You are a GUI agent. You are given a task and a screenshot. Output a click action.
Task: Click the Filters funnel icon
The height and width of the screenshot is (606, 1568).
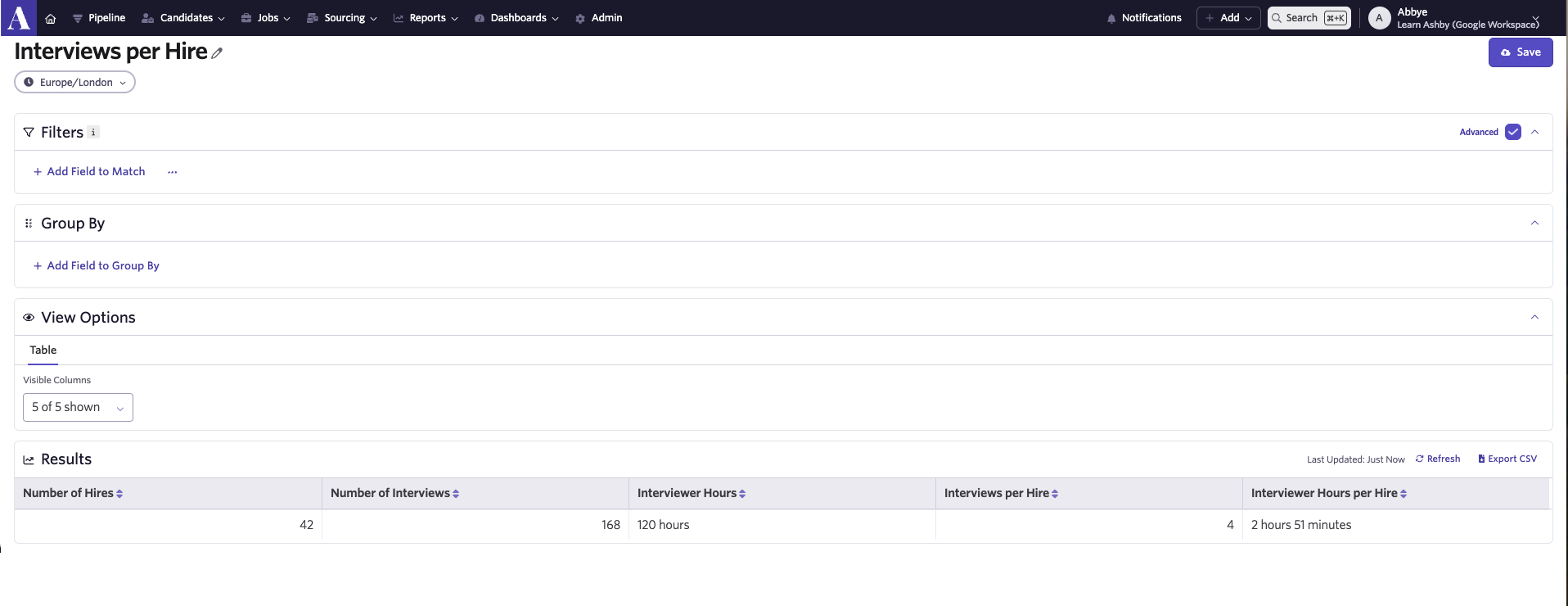tap(29, 132)
